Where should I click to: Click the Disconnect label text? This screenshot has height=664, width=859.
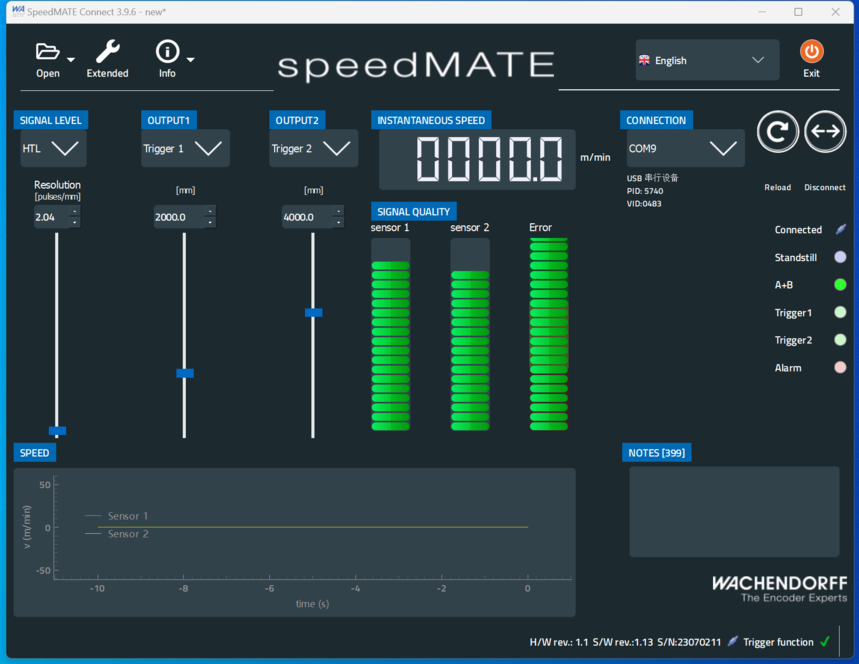pyautogui.click(x=824, y=187)
